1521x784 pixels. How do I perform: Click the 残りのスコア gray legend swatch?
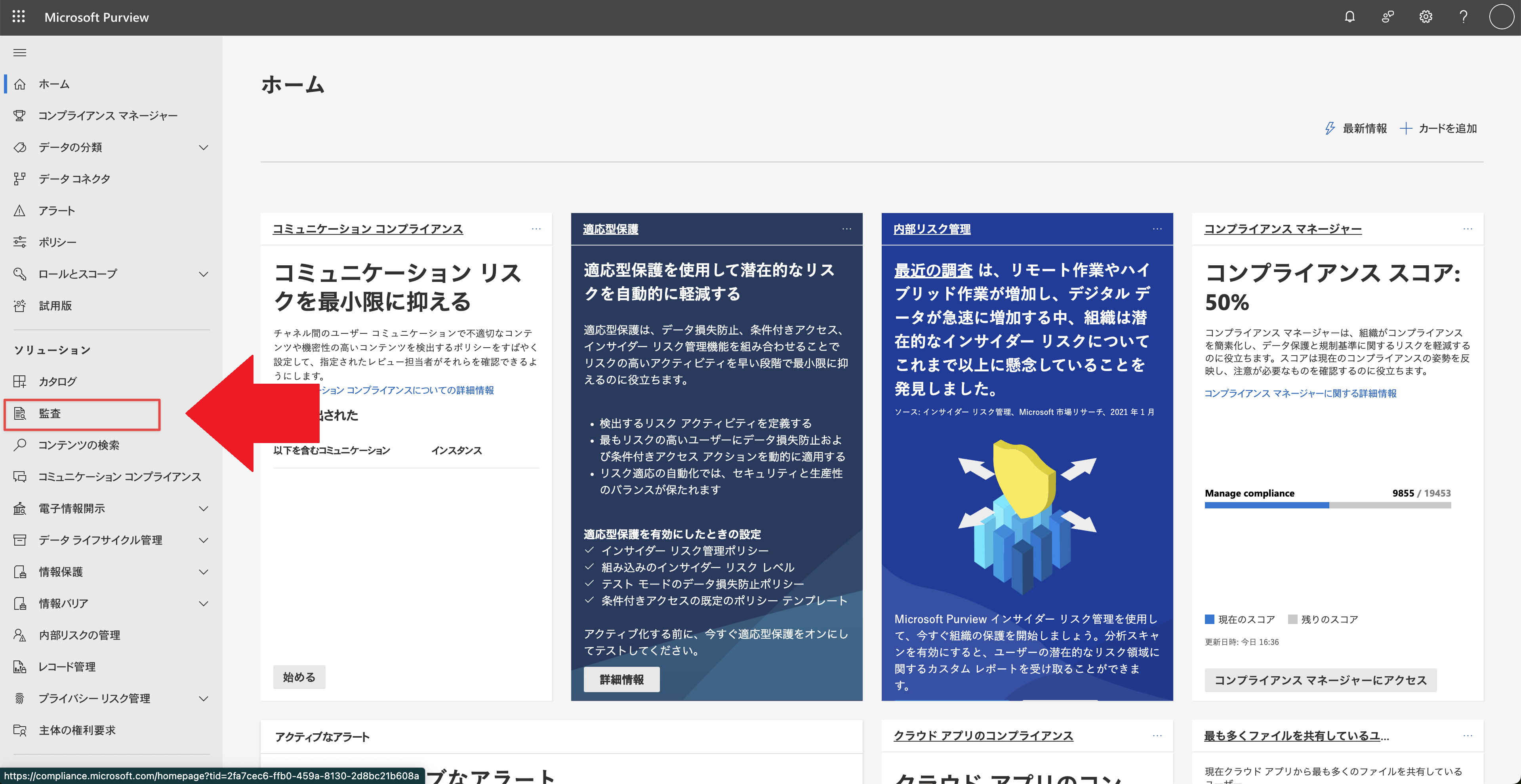1292,619
